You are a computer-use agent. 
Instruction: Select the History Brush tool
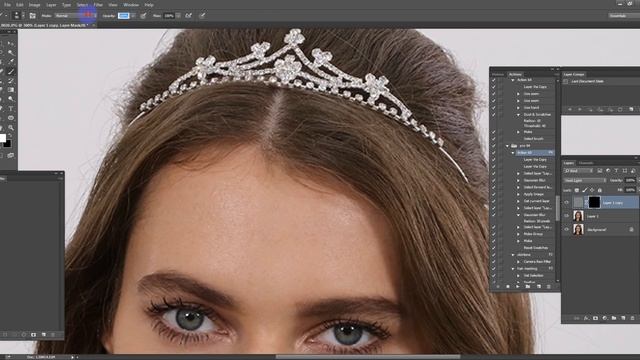click(x=11, y=80)
